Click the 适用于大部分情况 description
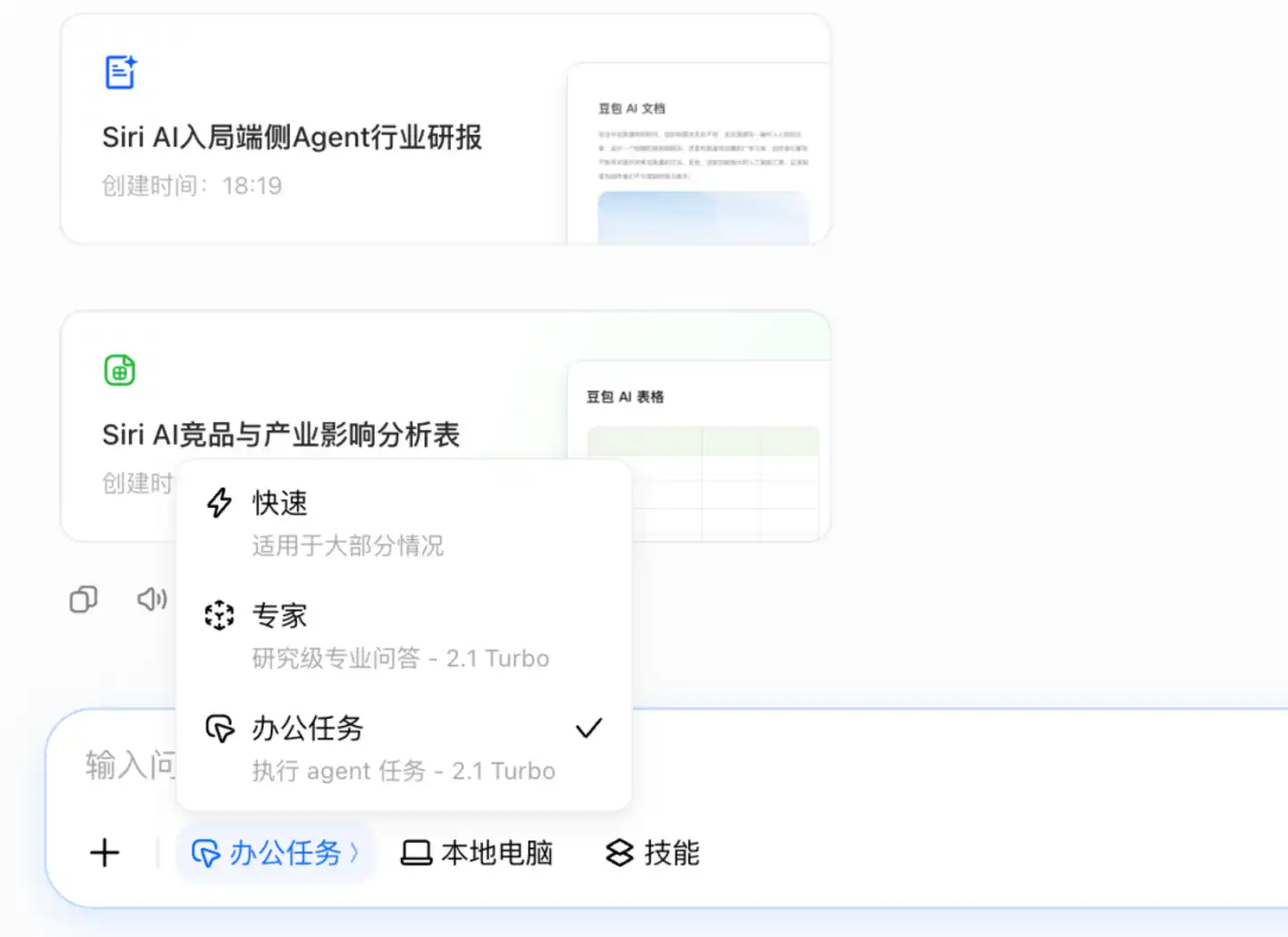The width and height of the screenshot is (1288, 937). point(348,545)
